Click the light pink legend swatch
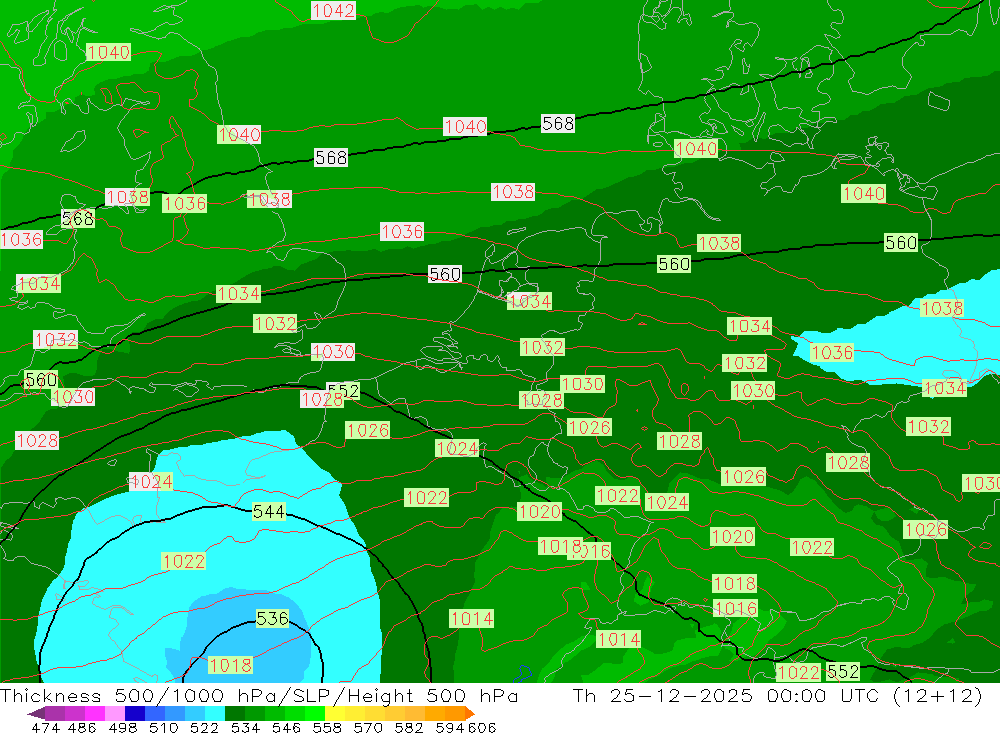Viewport: 1000px width, 733px height. (x=115, y=713)
